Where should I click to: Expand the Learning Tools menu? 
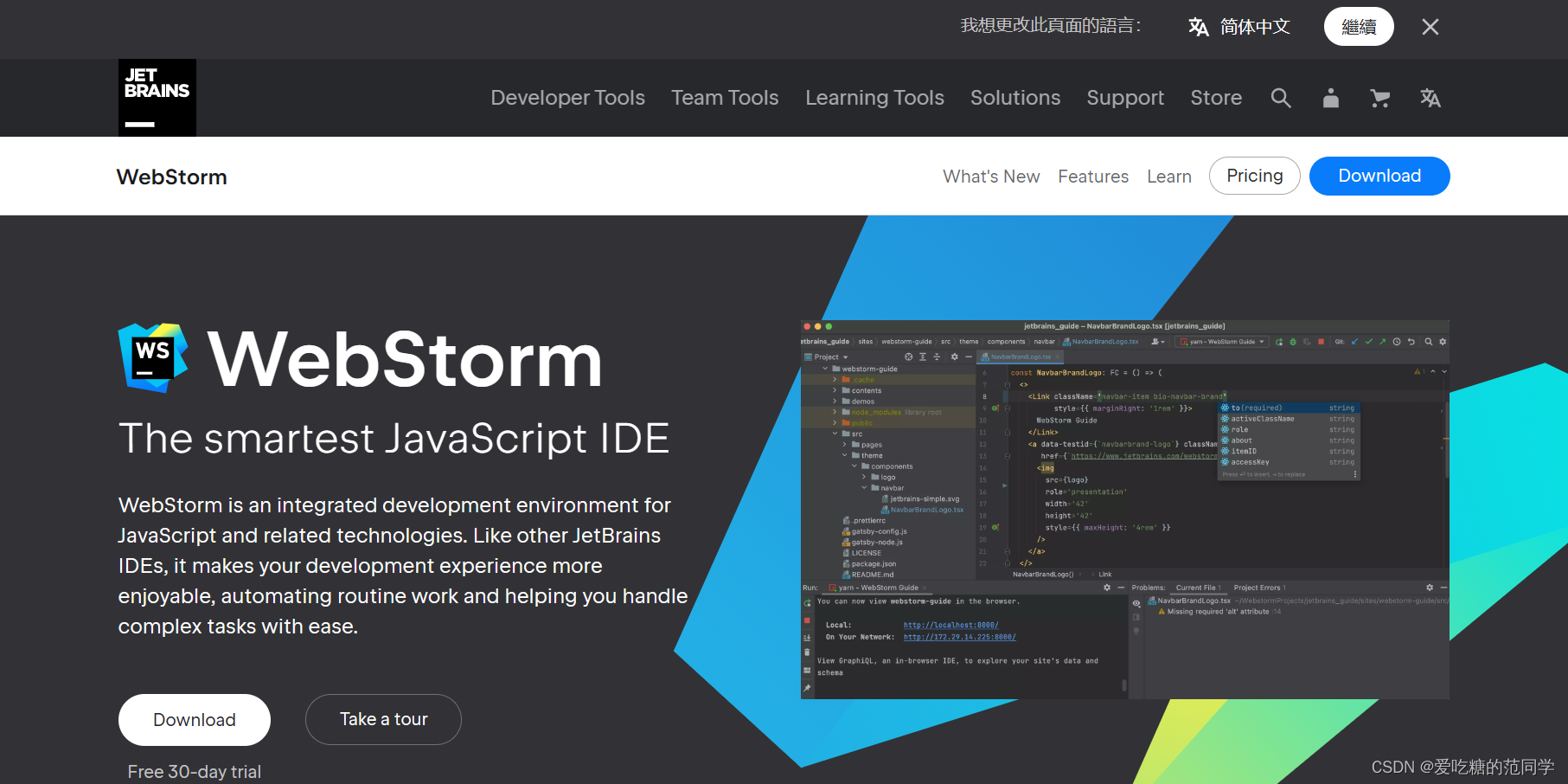click(874, 98)
